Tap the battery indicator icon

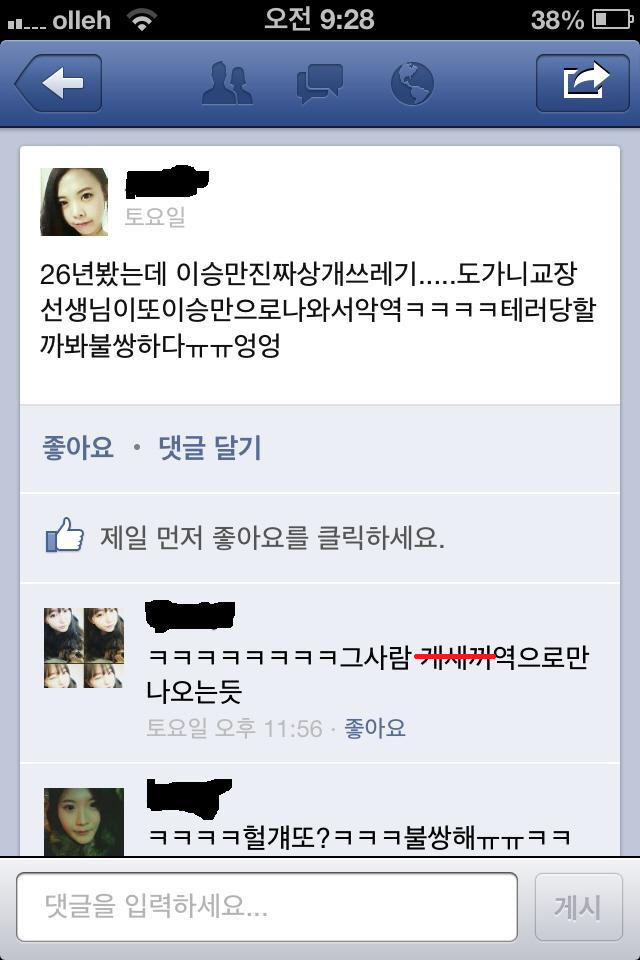pos(612,20)
